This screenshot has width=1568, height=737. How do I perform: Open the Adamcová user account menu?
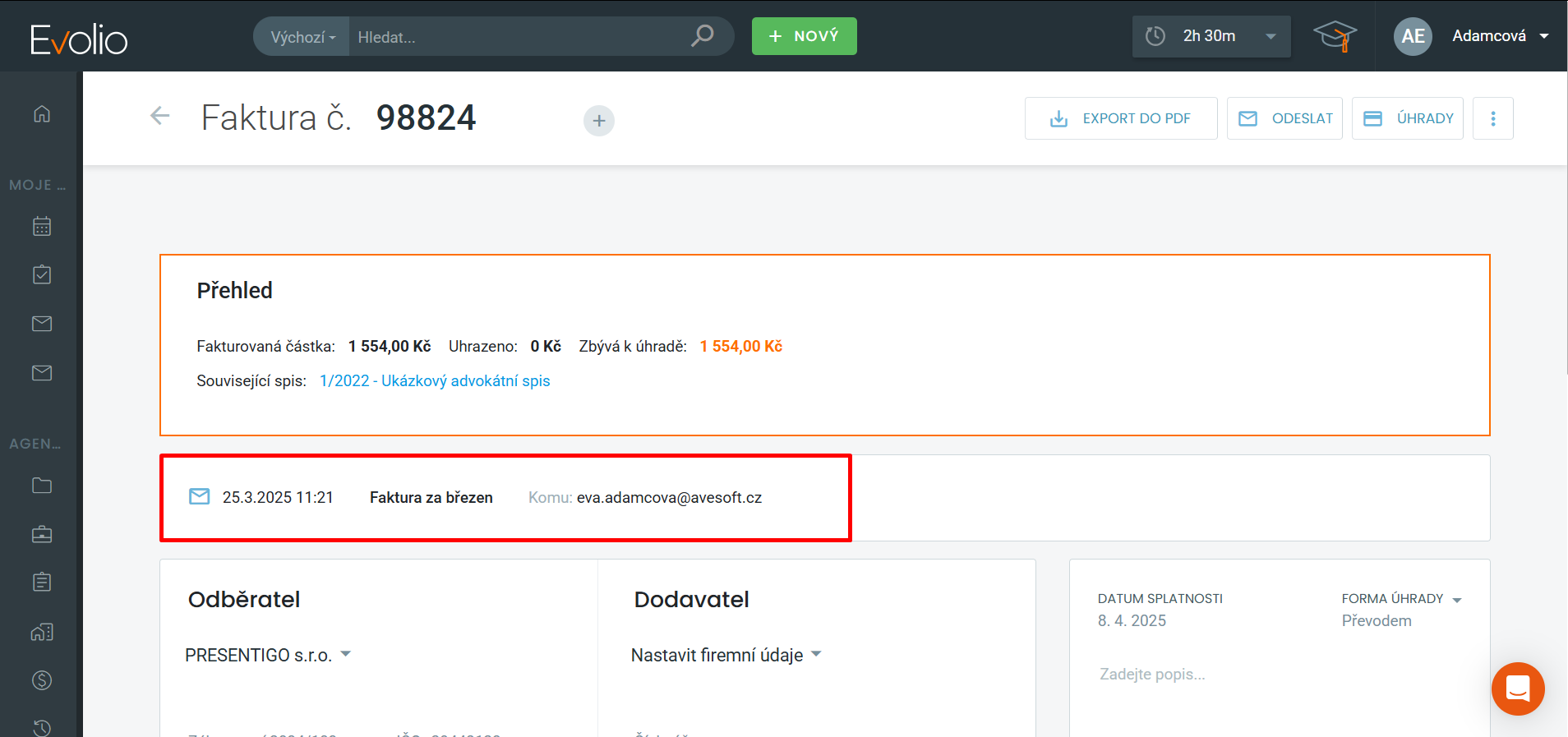point(1499,36)
